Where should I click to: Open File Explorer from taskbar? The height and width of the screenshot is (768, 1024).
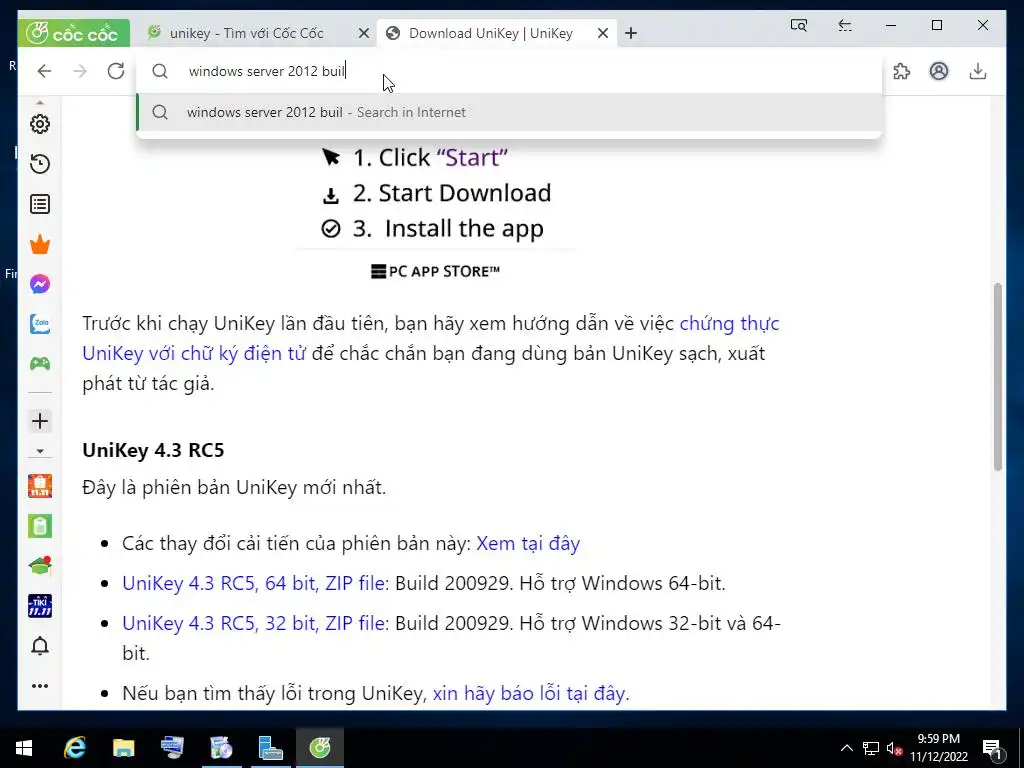(123, 748)
